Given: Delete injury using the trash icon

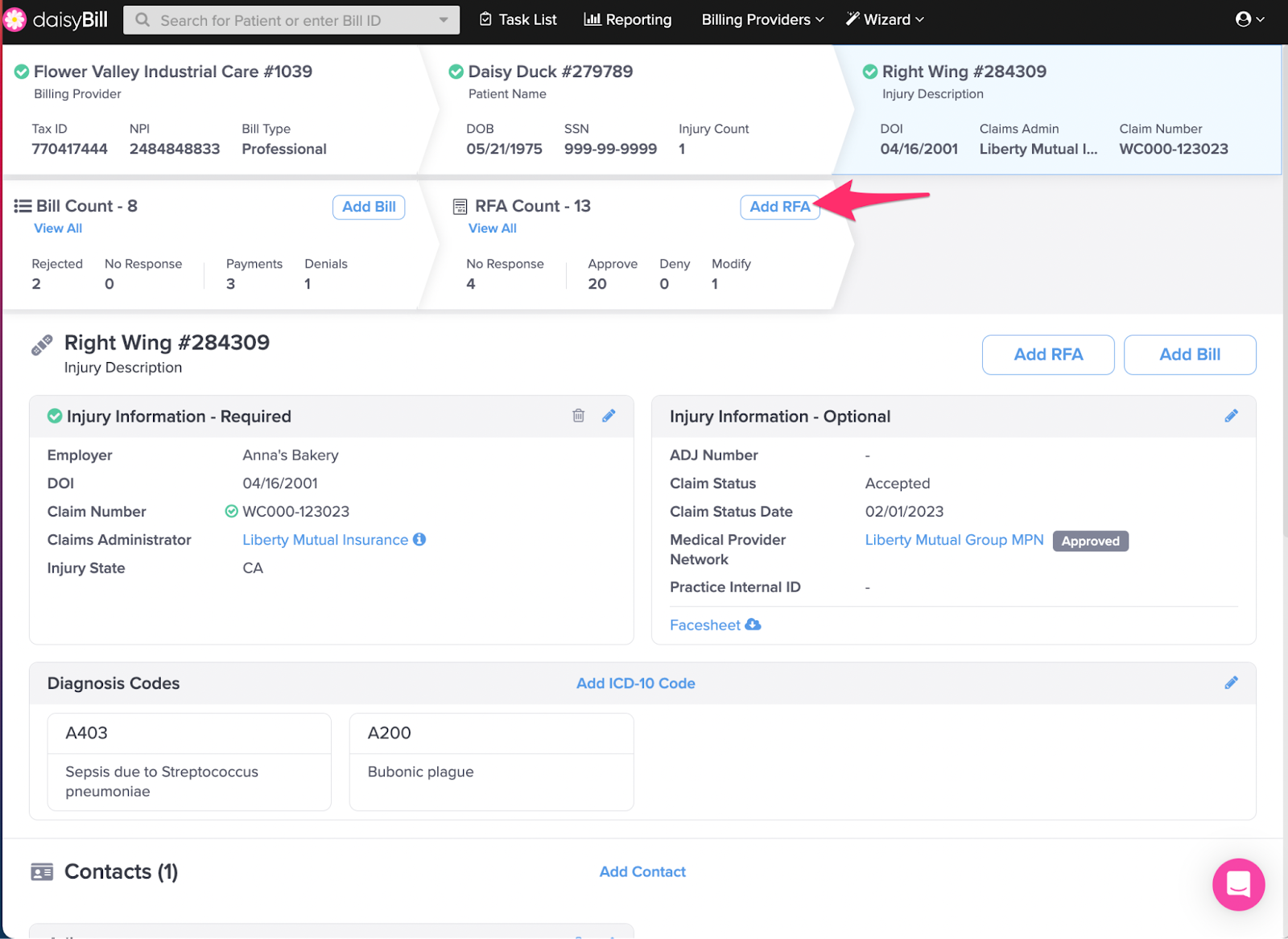Looking at the screenshot, I should 578,416.
